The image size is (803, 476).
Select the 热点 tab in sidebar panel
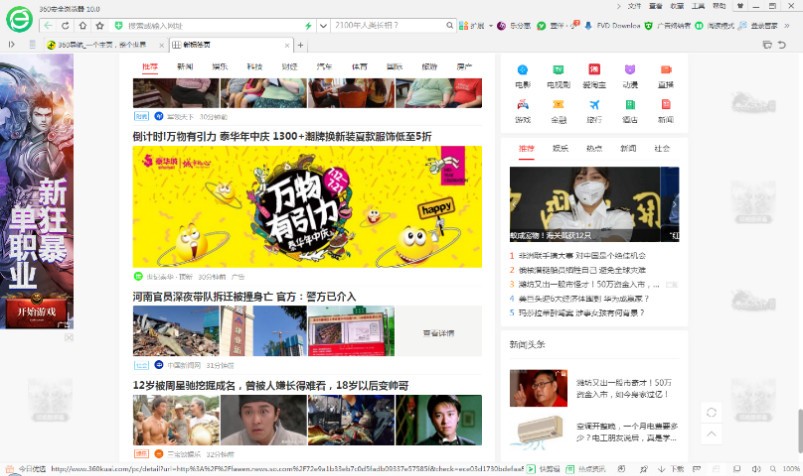pos(594,148)
